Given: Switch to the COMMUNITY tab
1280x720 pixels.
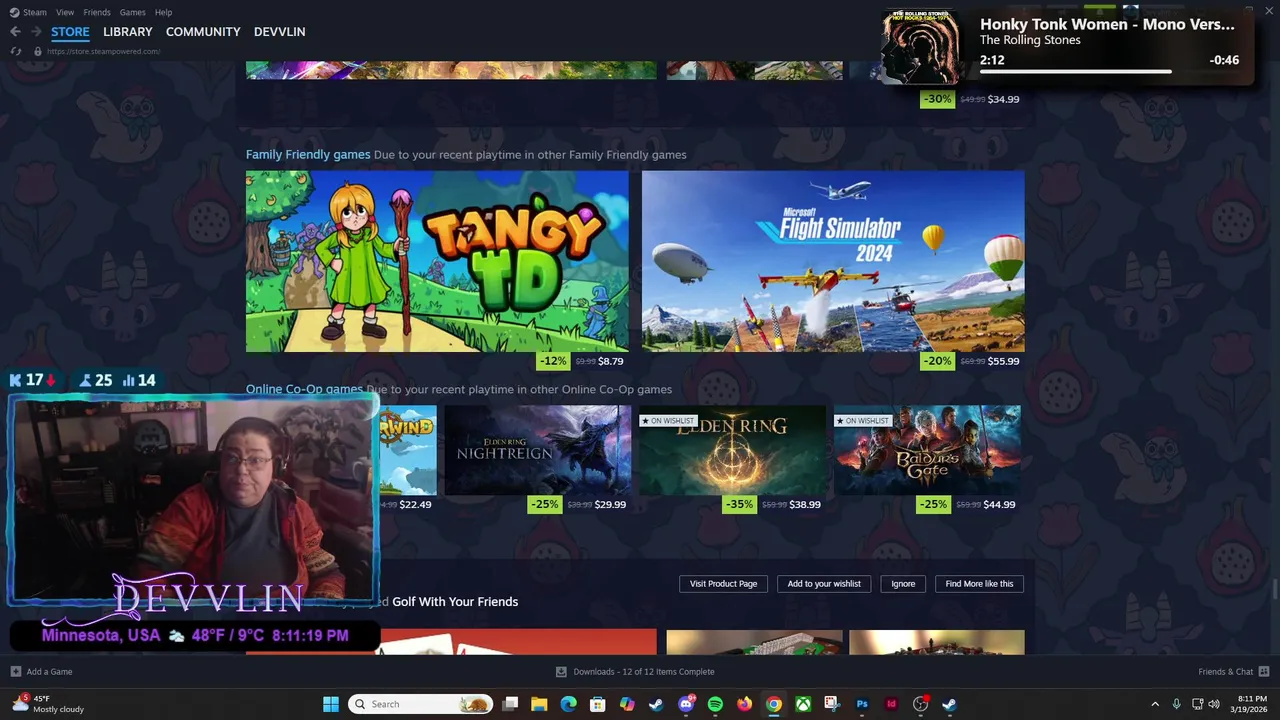Looking at the screenshot, I should point(203,32).
